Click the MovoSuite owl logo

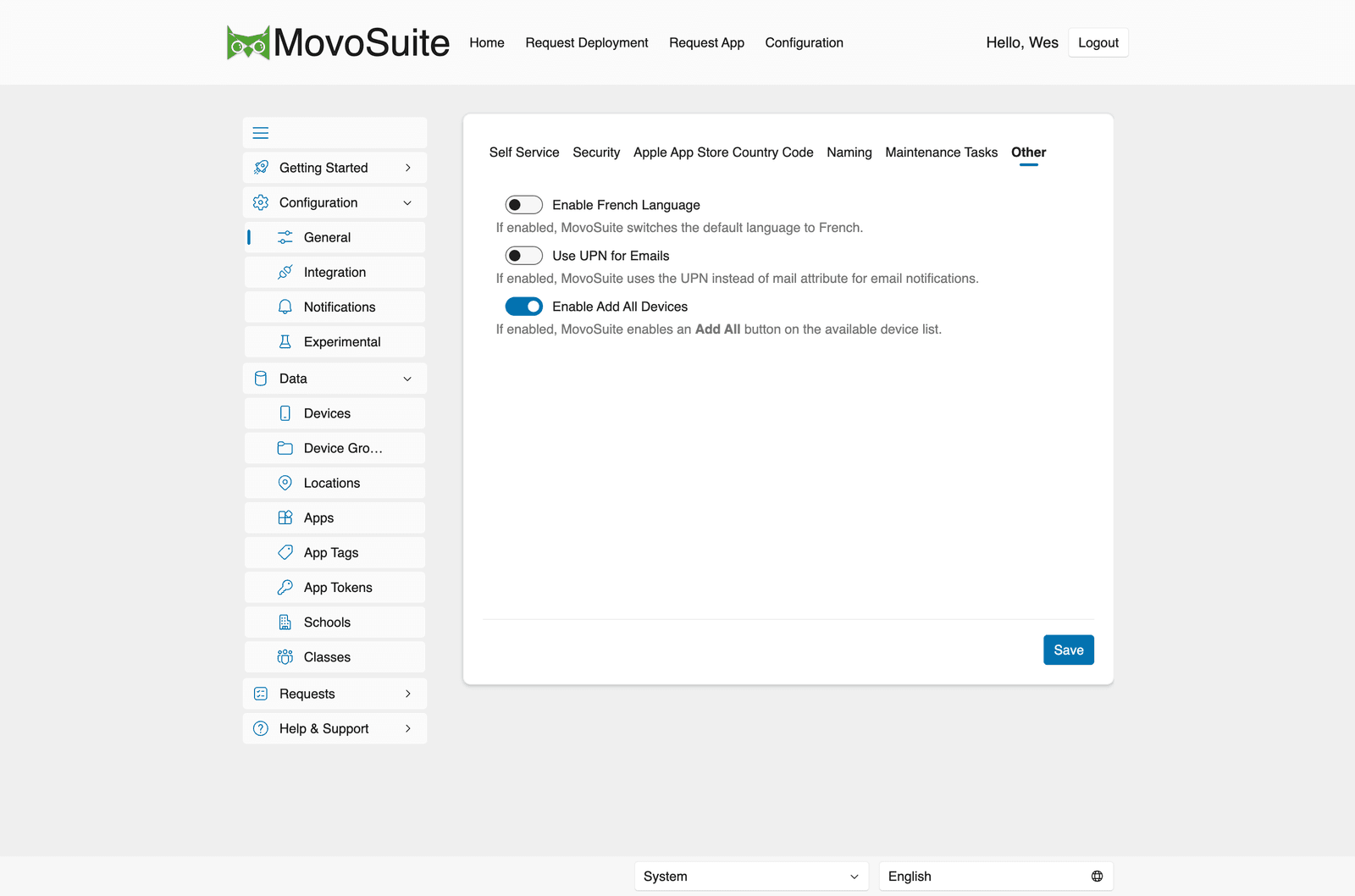pos(248,42)
